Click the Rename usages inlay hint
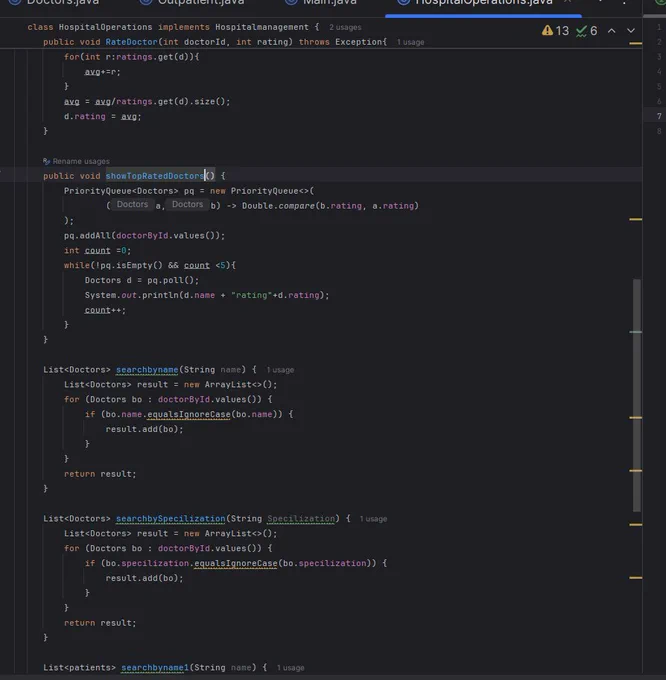666x680 pixels. pos(81,161)
